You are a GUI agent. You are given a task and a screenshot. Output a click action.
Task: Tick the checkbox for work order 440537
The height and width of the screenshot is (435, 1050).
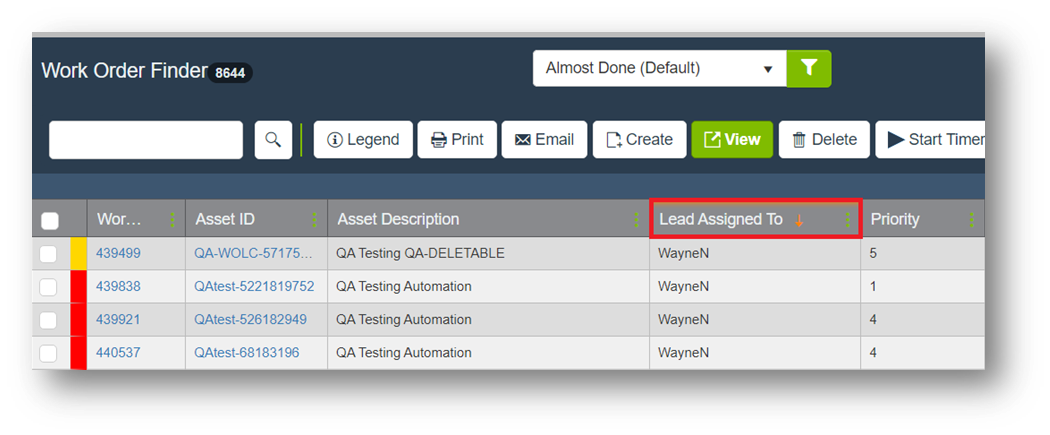[x=48, y=353]
